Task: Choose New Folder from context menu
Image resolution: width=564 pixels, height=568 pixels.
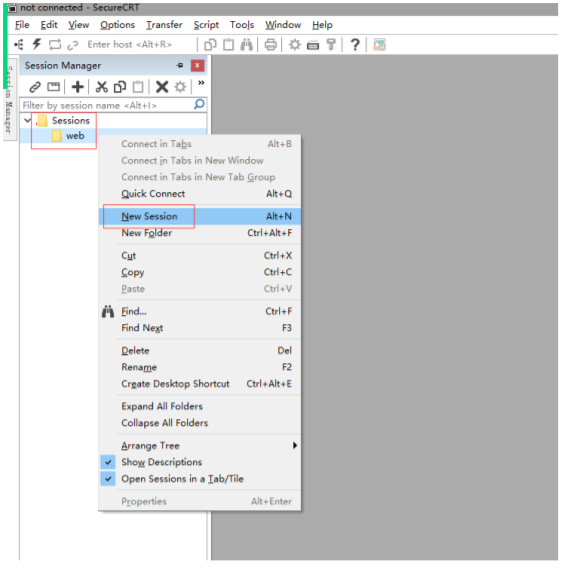Action: tap(200, 233)
